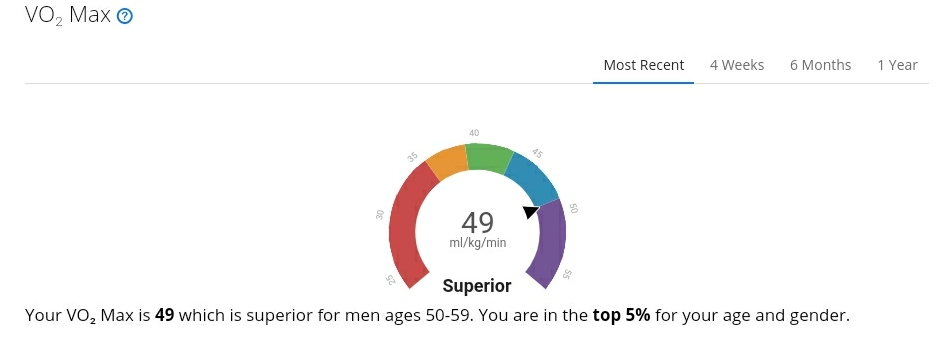Click the green gauge segment
This screenshot has width=933, height=364.
pyautogui.click(x=489, y=158)
